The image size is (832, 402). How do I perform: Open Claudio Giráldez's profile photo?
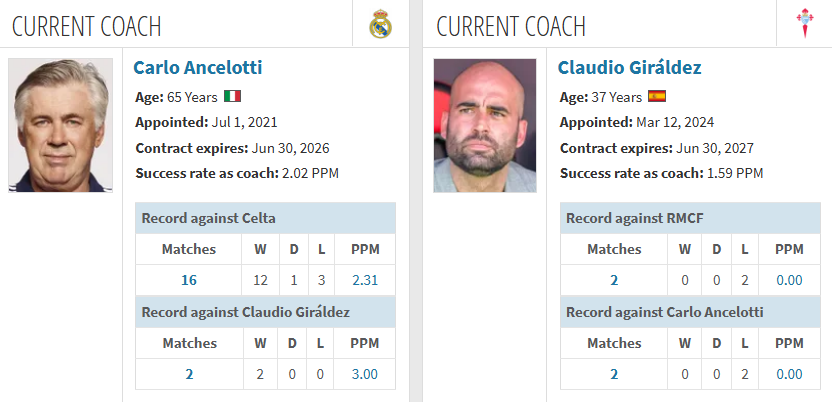click(485, 125)
